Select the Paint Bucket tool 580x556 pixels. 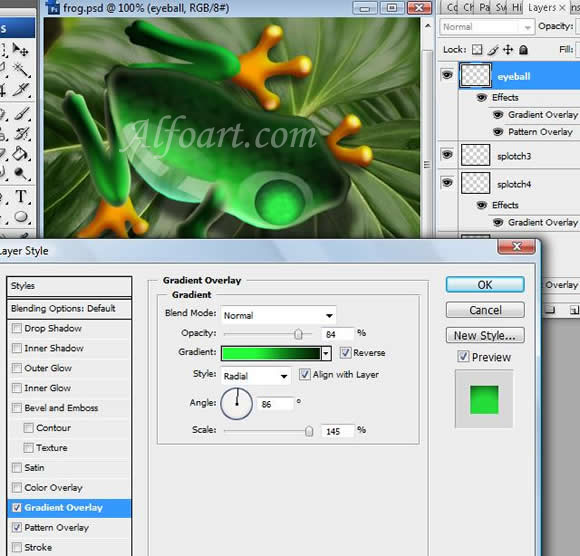click(21, 154)
